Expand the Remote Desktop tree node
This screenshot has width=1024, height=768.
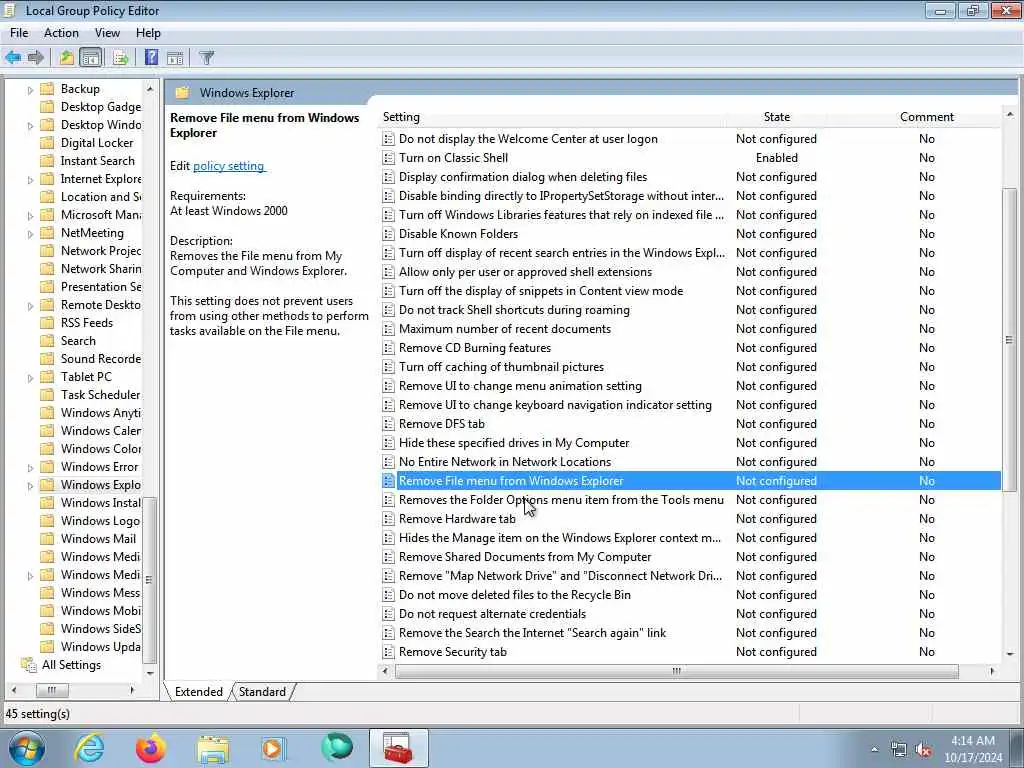tap(30, 306)
